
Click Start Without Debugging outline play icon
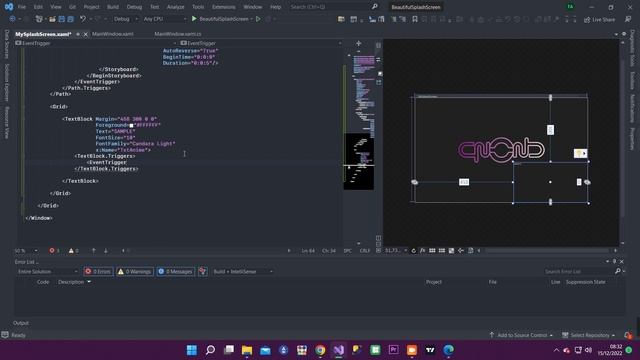(258, 19)
